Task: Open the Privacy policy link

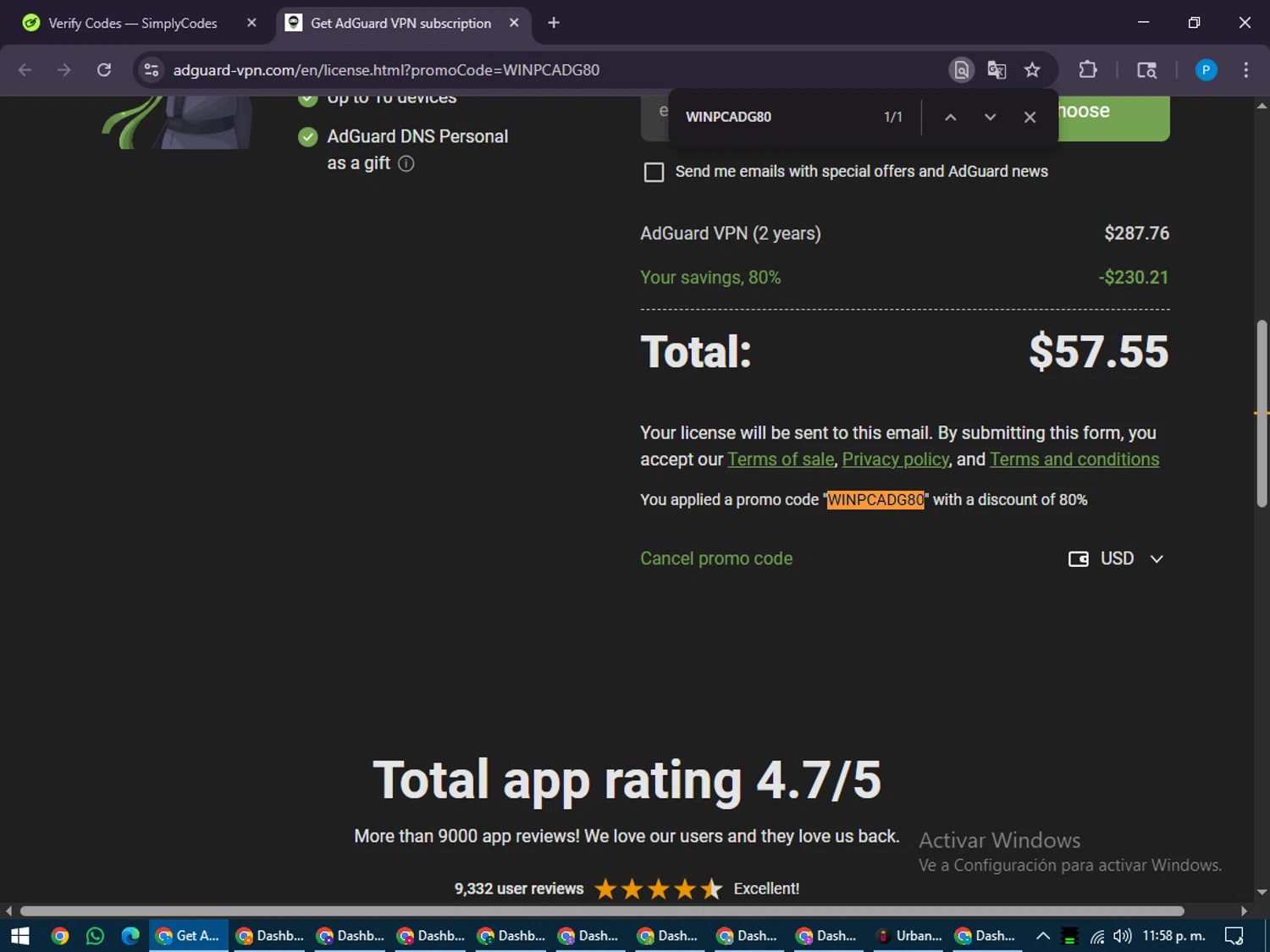Action: [896, 459]
